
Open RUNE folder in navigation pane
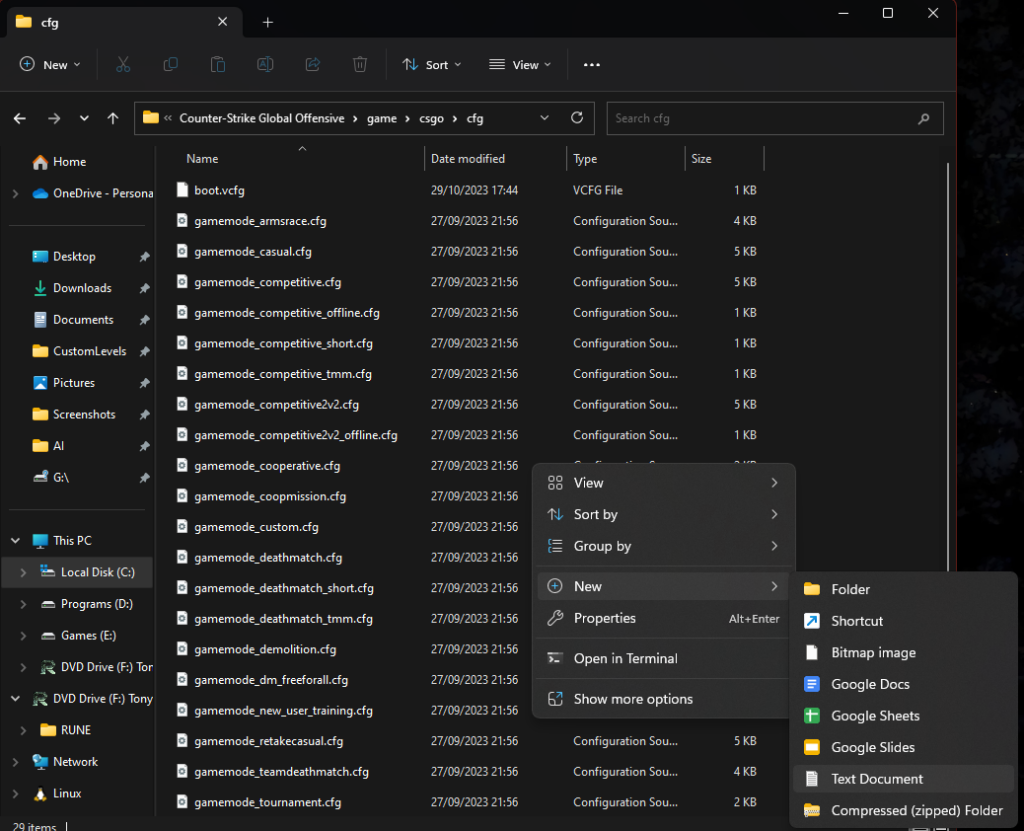point(76,730)
